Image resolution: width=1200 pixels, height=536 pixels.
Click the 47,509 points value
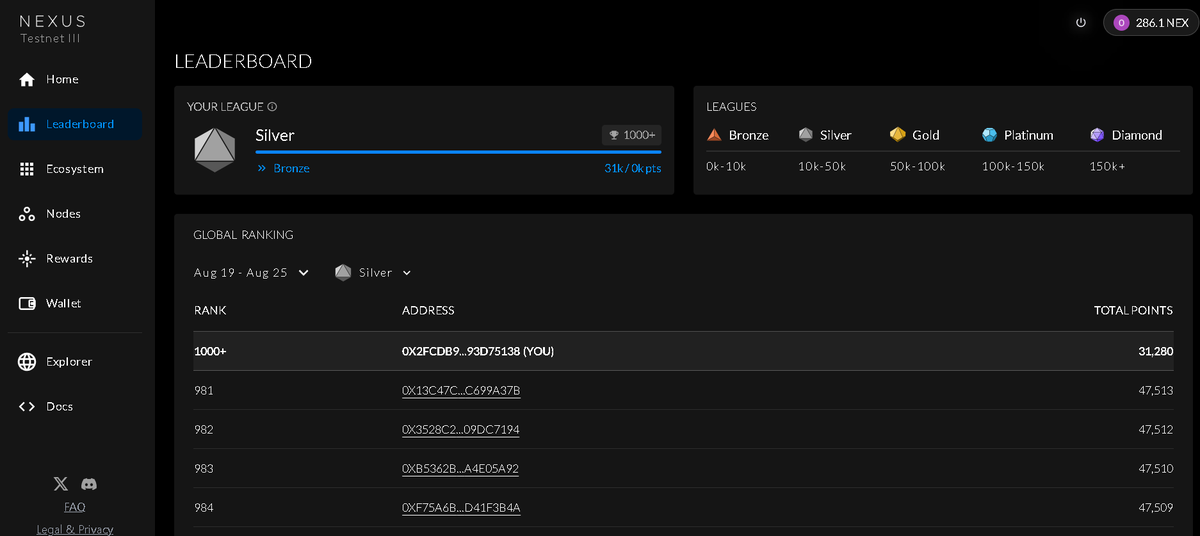[1156, 508]
